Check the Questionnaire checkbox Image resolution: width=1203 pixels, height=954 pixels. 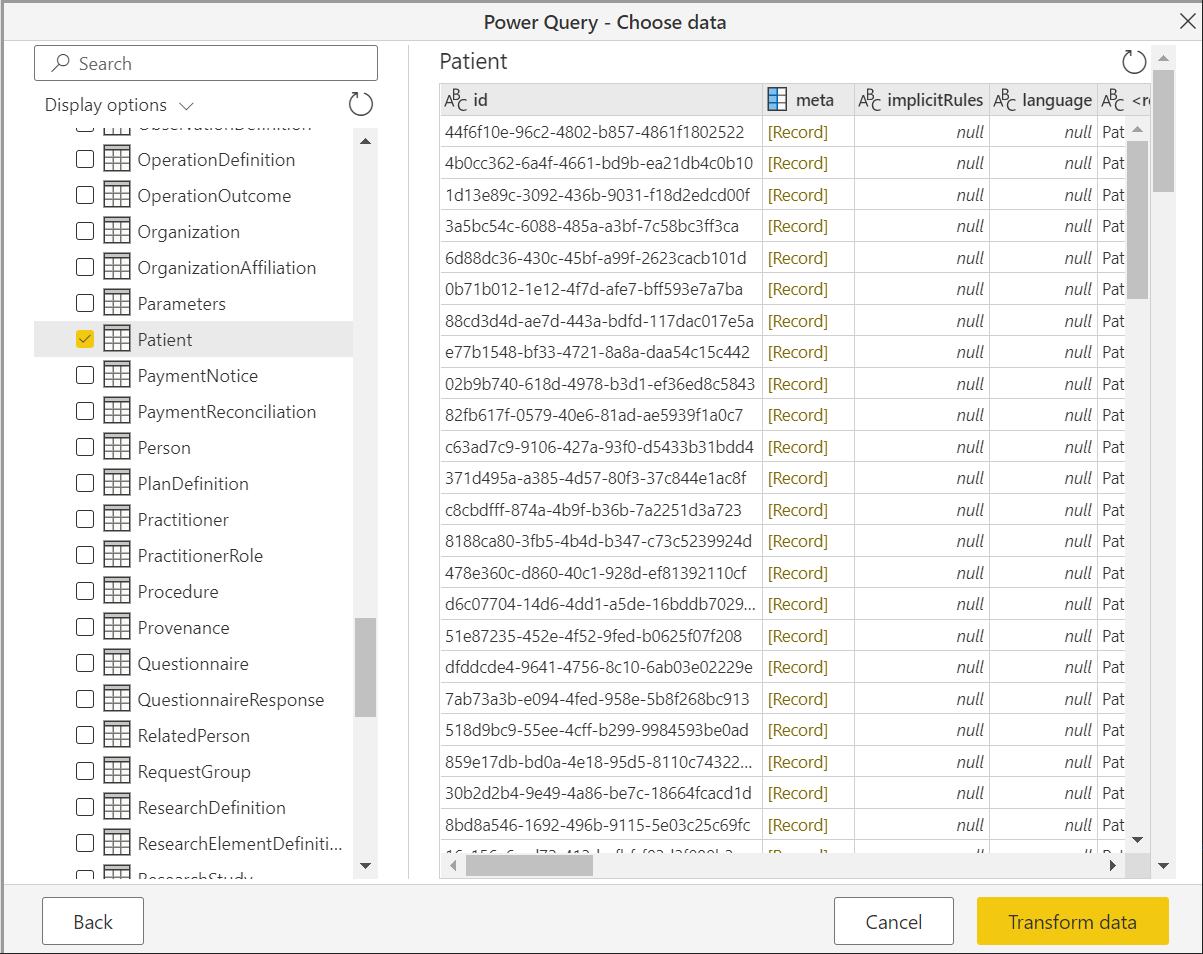[x=85, y=663]
